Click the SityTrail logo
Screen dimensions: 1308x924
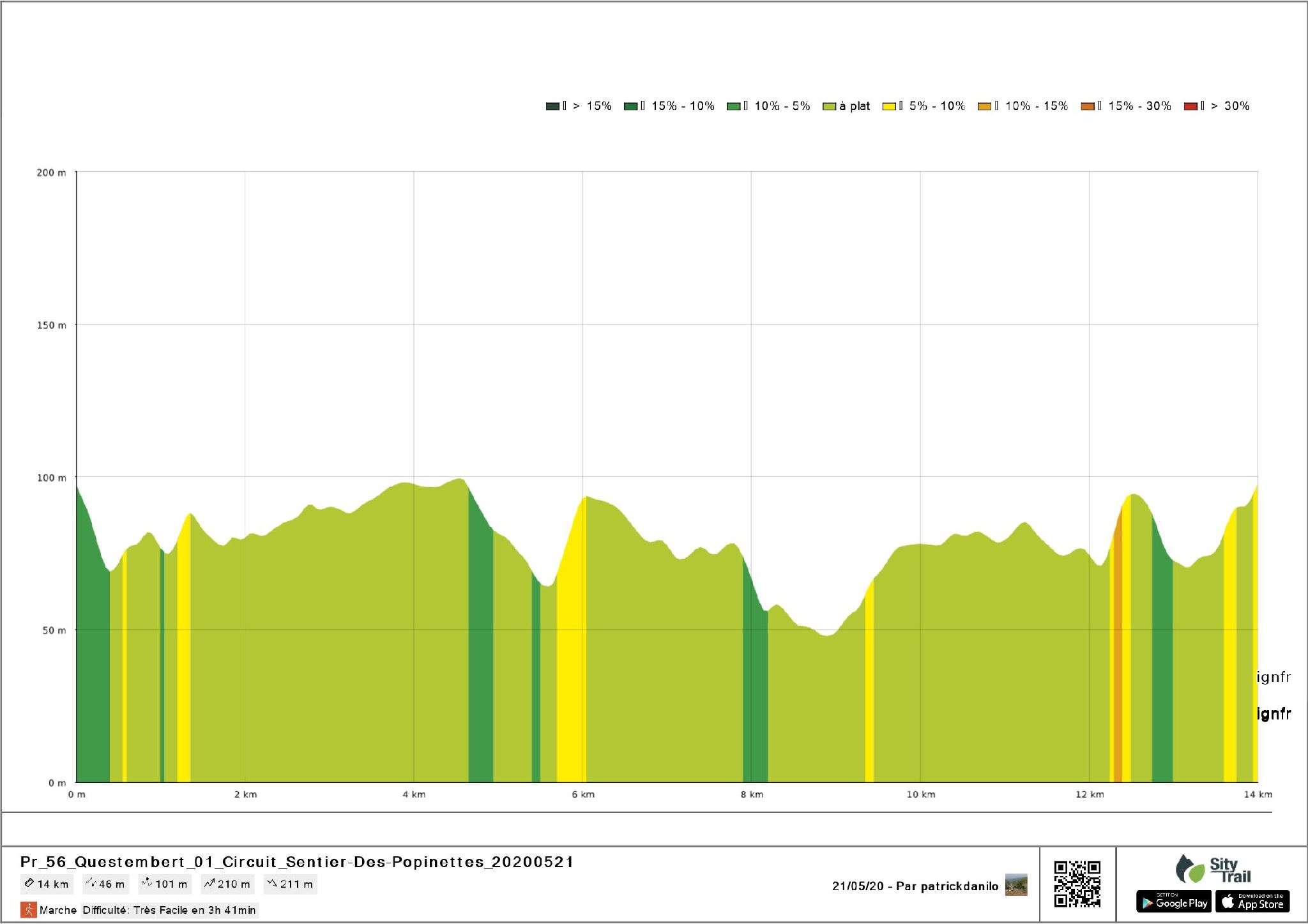coord(1213,870)
